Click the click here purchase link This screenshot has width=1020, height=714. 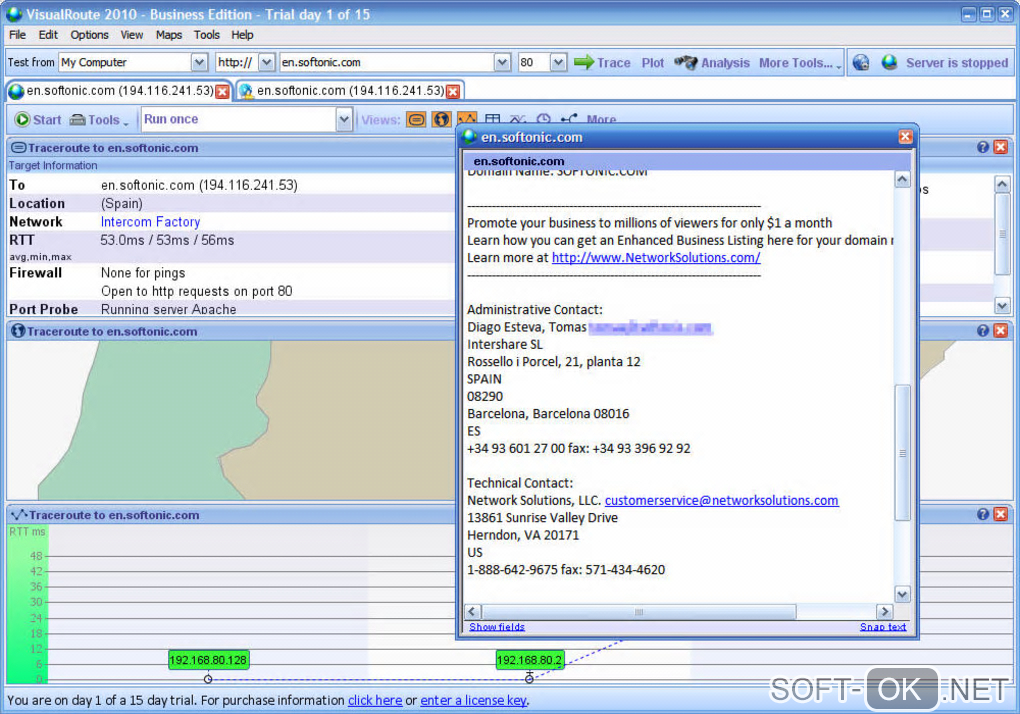coord(375,700)
